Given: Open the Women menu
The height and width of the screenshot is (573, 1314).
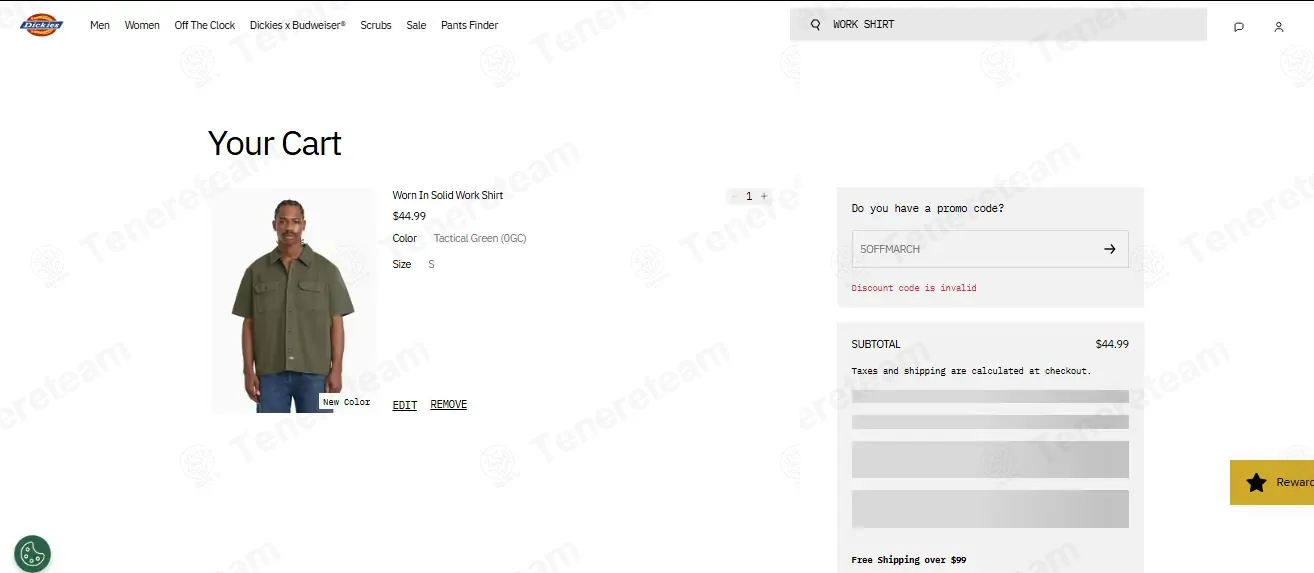Looking at the screenshot, I should 142,25.
